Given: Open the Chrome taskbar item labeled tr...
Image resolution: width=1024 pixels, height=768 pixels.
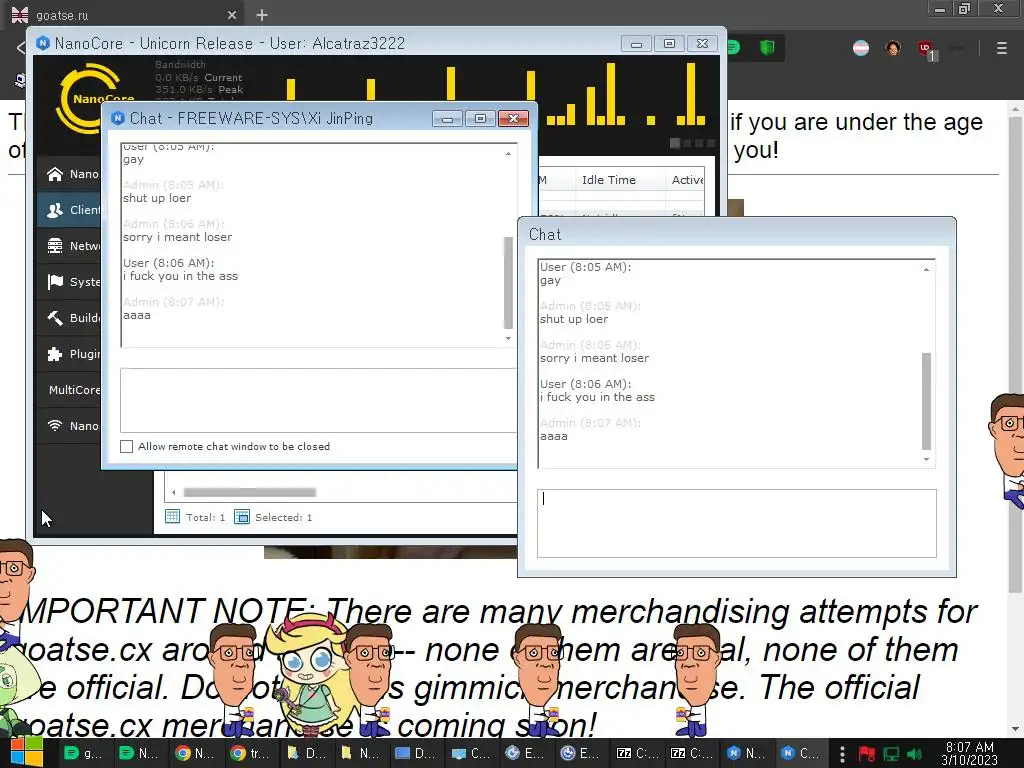Looking at the screenshot, I should point(249,753).
